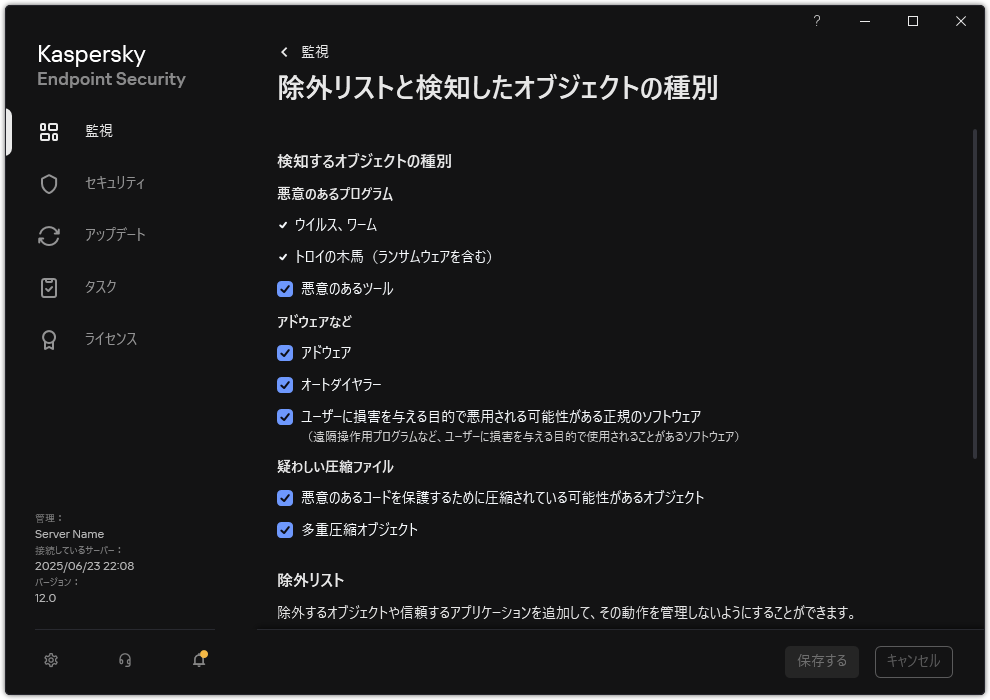990x700 pixels.
Task: Uncheck ユーザーに損害を与える正規のソフトウェア
Action: 285,416
